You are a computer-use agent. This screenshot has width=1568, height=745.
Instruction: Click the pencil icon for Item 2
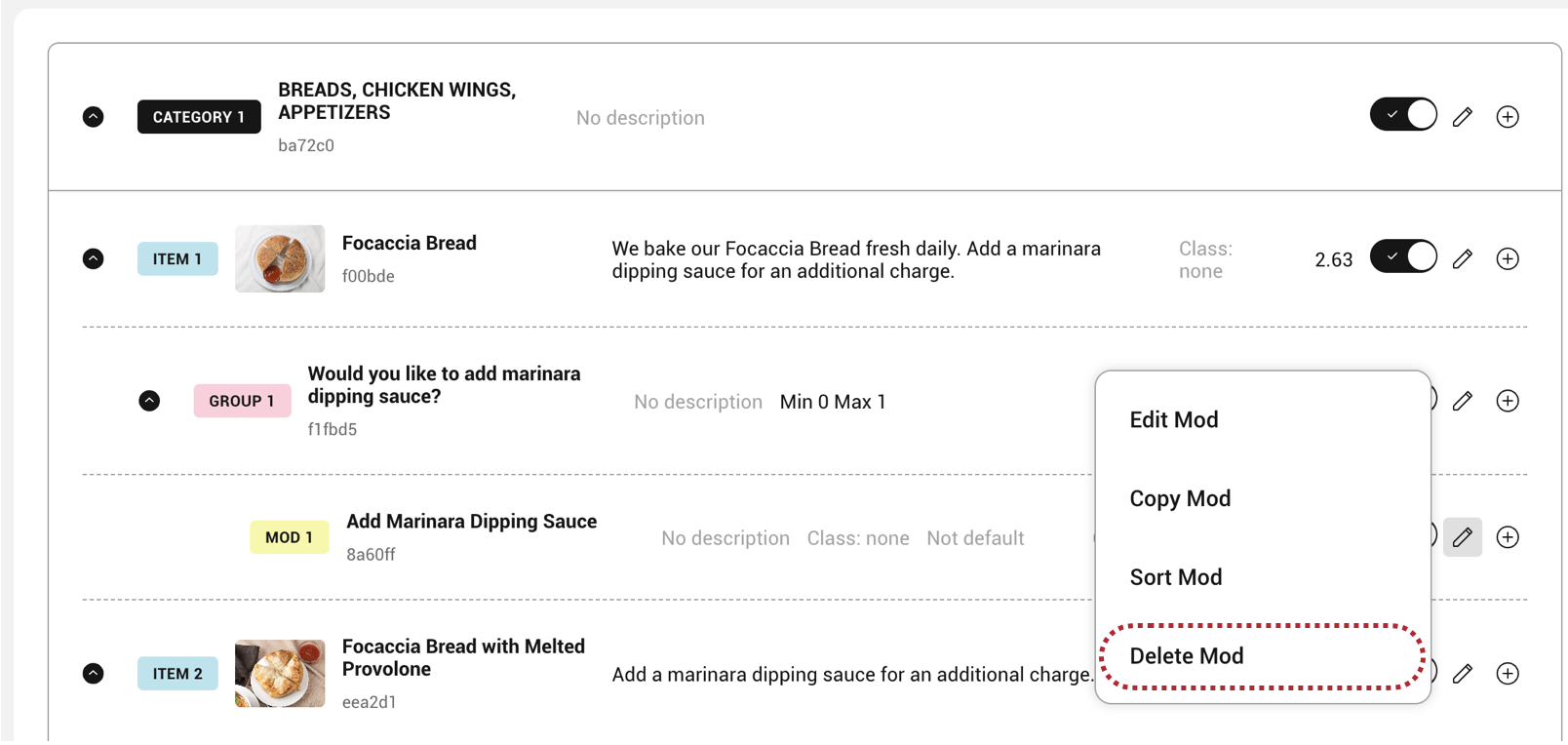(1462, 674)
